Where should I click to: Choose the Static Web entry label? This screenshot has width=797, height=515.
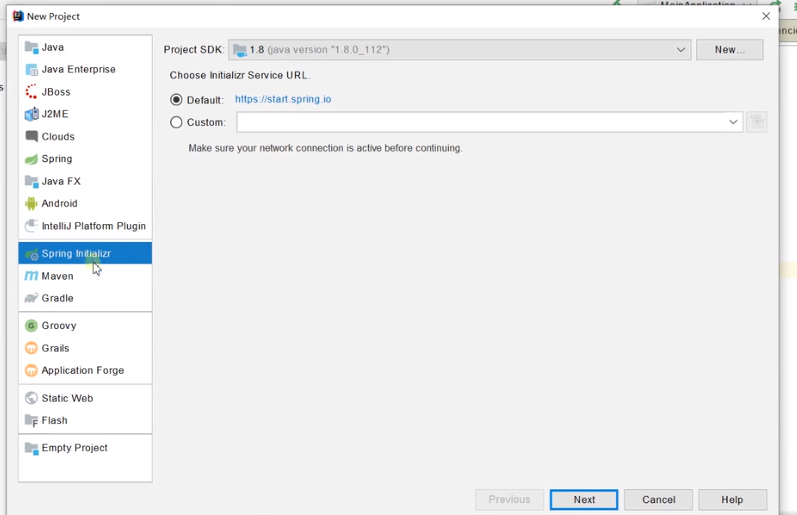click(67, 398)
